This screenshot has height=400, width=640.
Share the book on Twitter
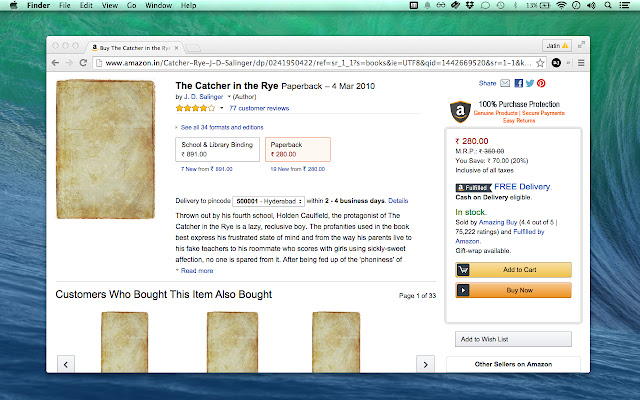[530, 83]
